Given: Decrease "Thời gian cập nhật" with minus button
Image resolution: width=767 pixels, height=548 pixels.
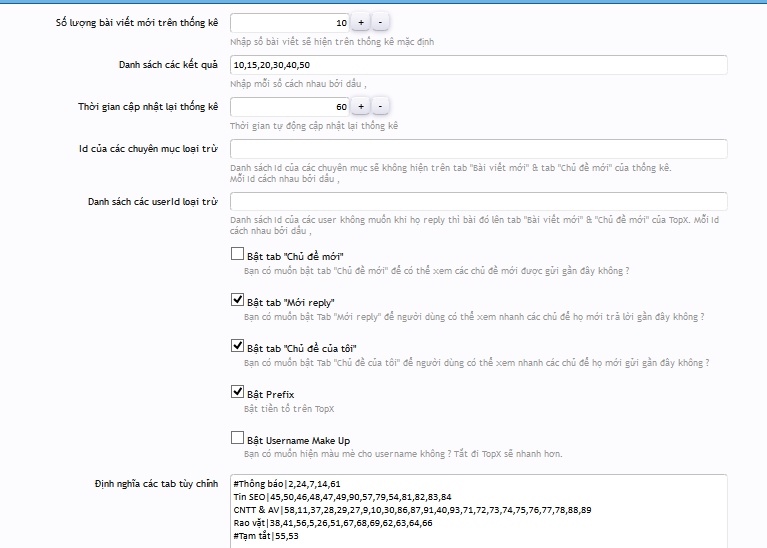Looking at the screenshot, I should pyautogui.click(x=380, y=107).
